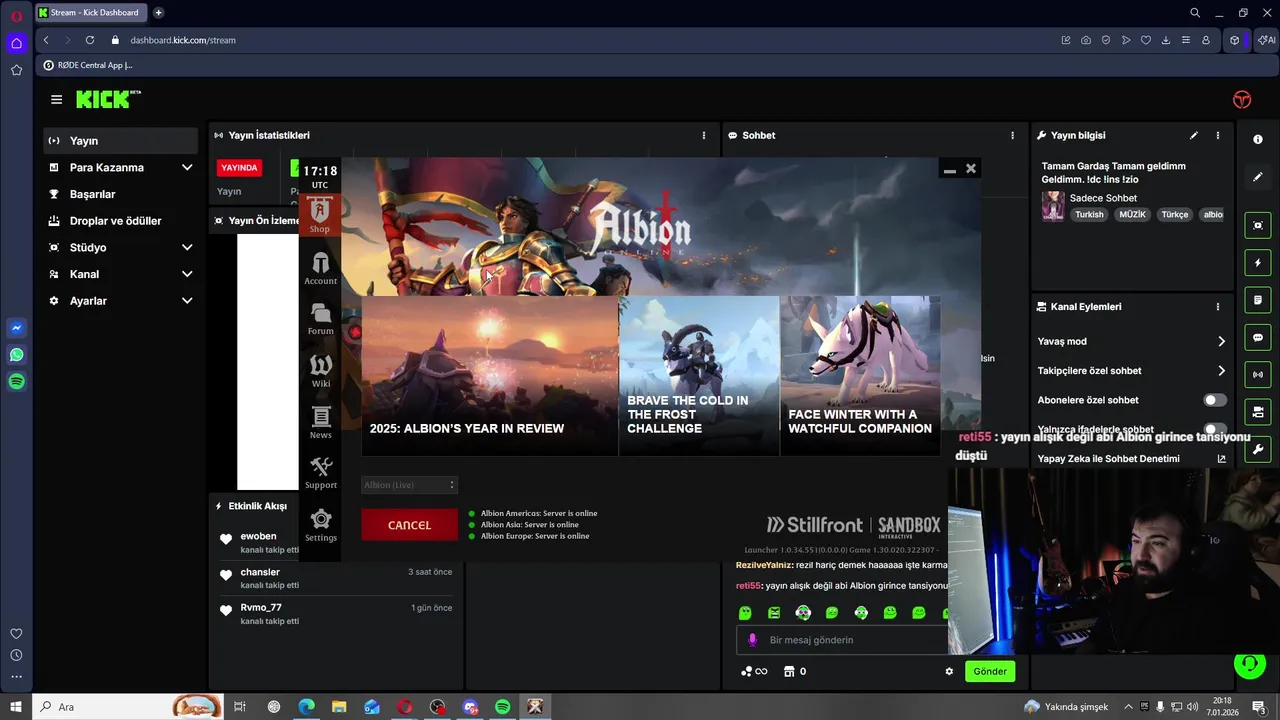Reload the page with browser refresh button
This screenshot has height=720, width=1280.
(x=90, y=40)
